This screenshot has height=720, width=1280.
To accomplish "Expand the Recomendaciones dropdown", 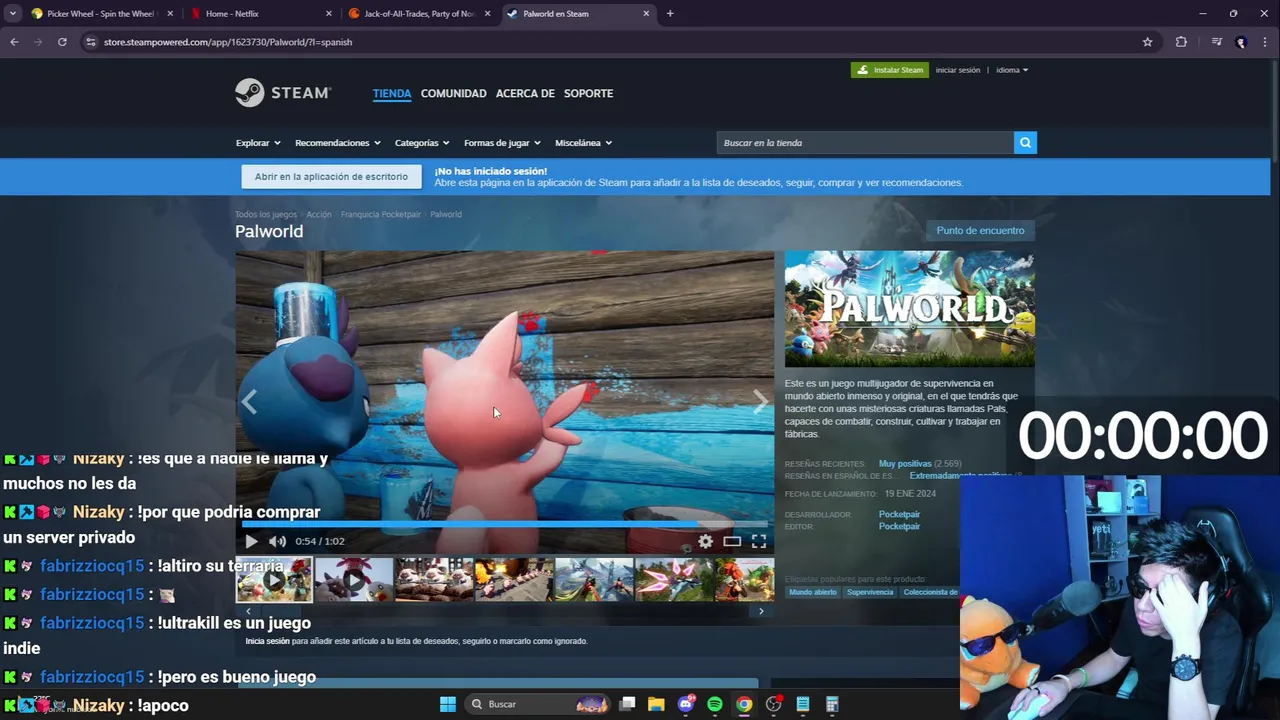I will click(338, 143).
